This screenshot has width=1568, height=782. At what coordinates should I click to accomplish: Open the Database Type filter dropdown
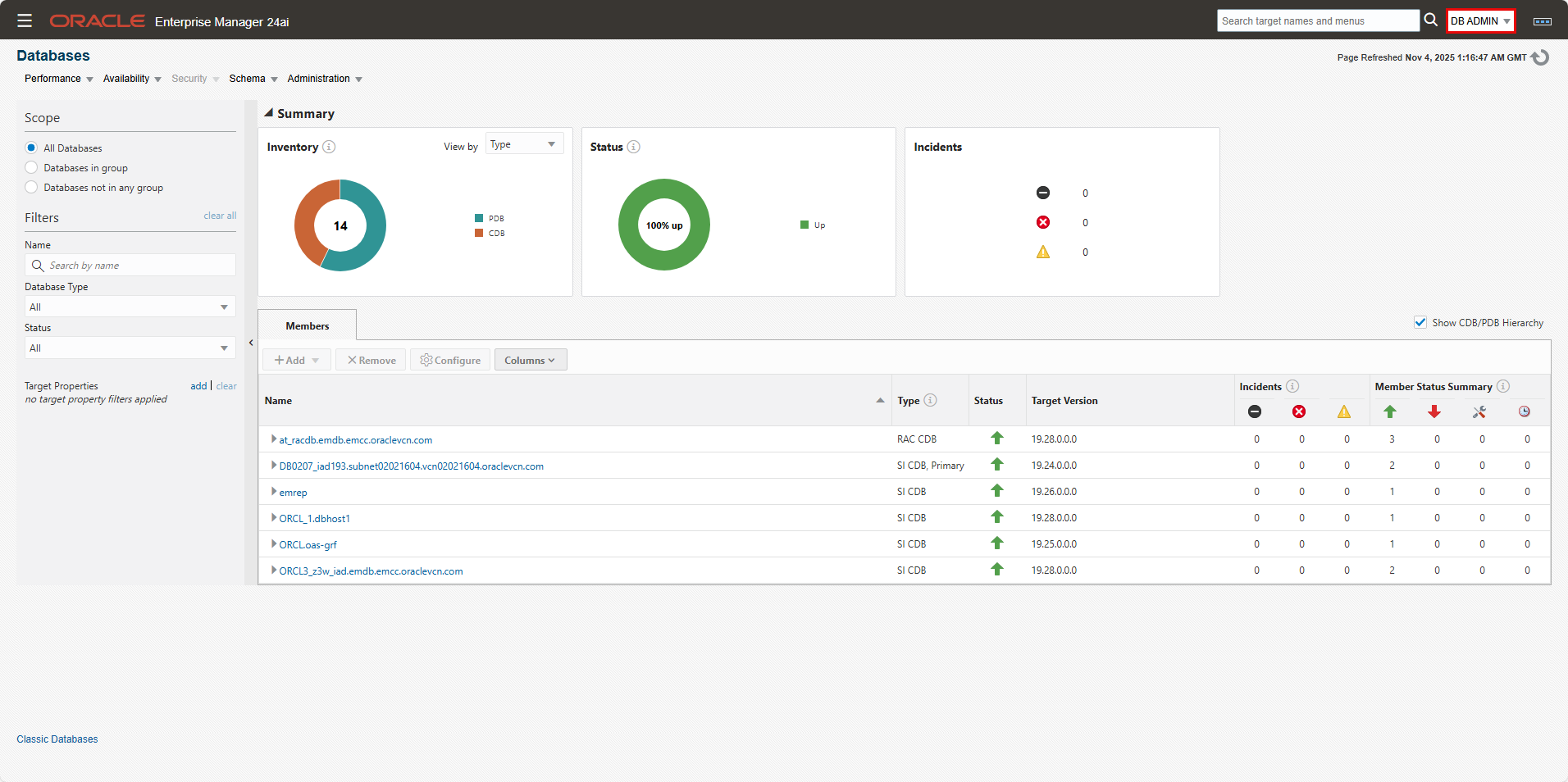(129, 306)
